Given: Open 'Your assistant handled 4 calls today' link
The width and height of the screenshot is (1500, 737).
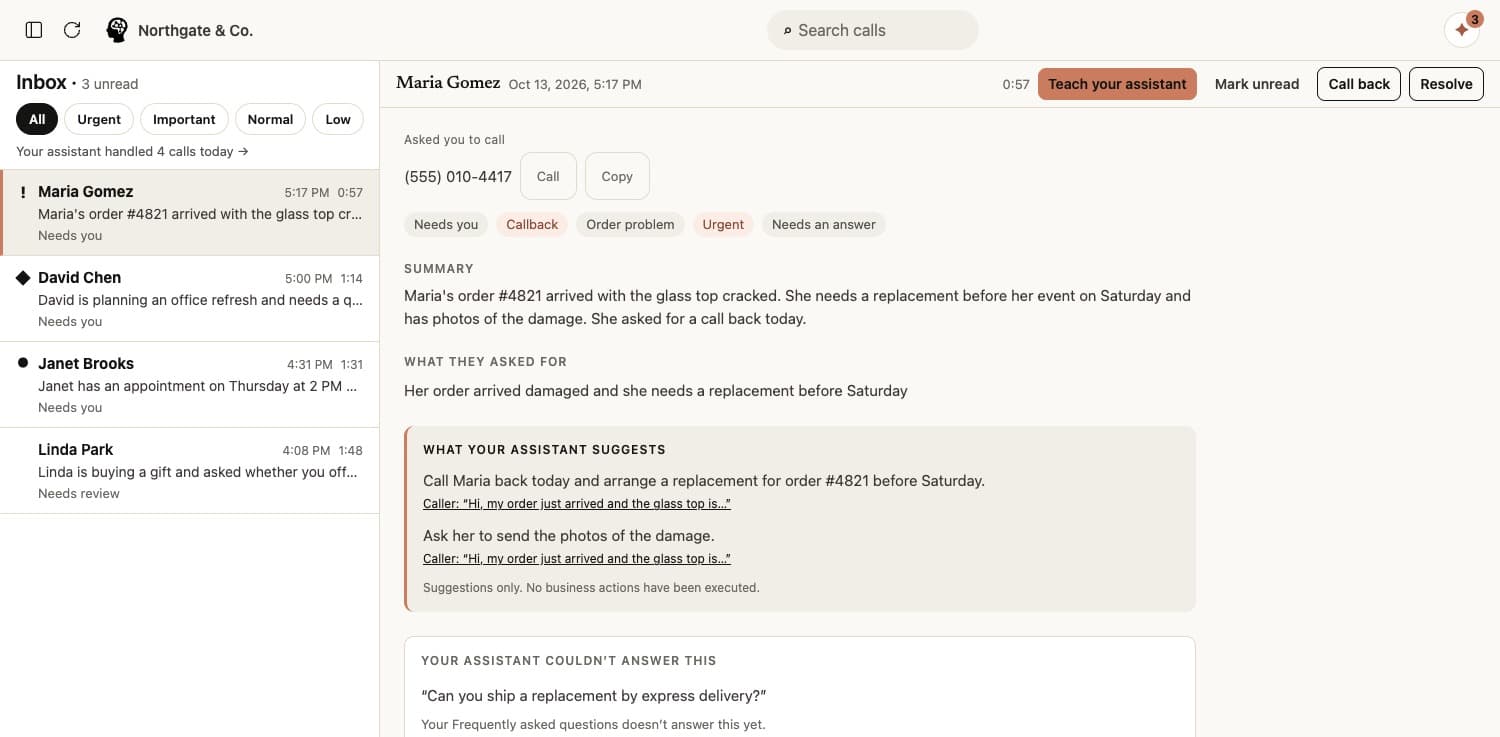Looking at the screenshot, I should pyautogui.click(x=132, y=152).
